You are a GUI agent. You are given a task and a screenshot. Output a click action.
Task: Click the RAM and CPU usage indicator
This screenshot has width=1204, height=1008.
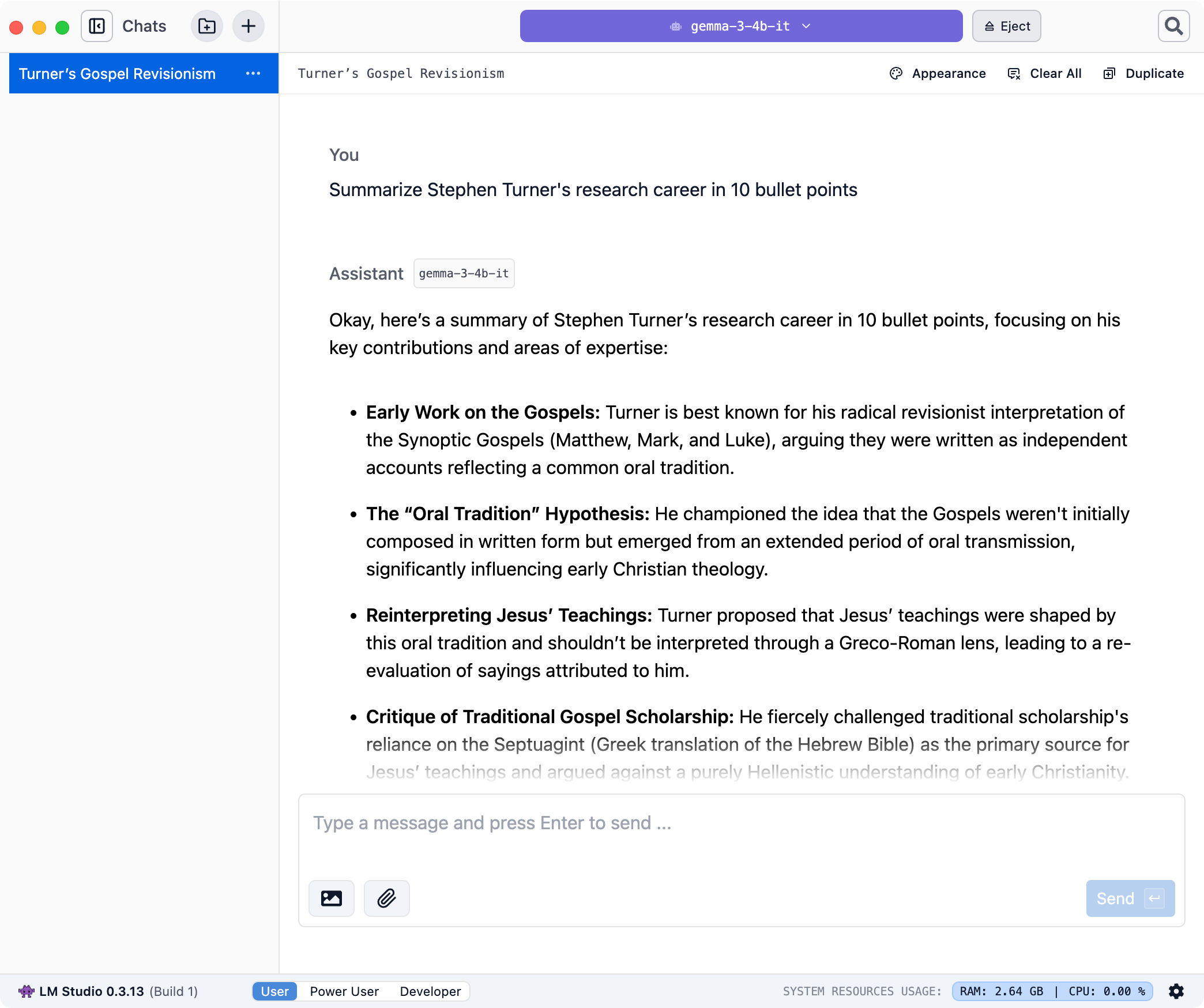[1052, 991]
